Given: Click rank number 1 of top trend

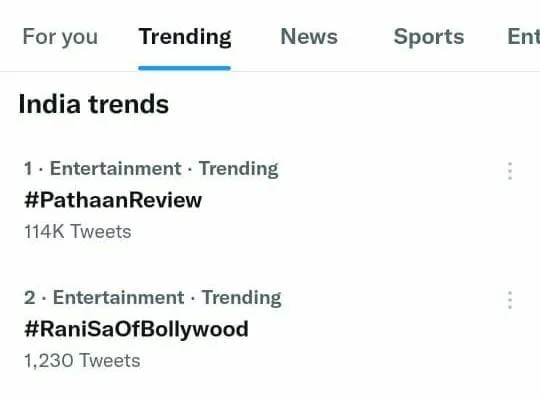Looking at the screenshot, I should coord(28,169).
